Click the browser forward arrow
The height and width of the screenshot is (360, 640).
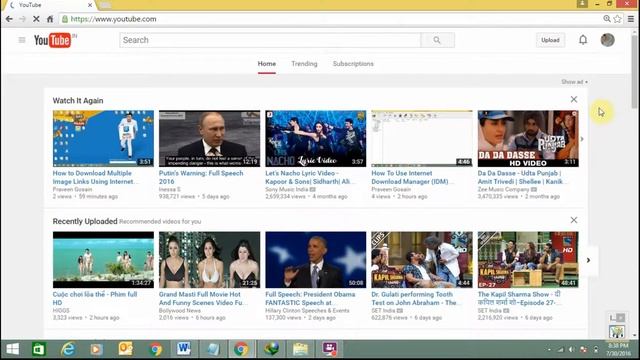click(22, 19)
